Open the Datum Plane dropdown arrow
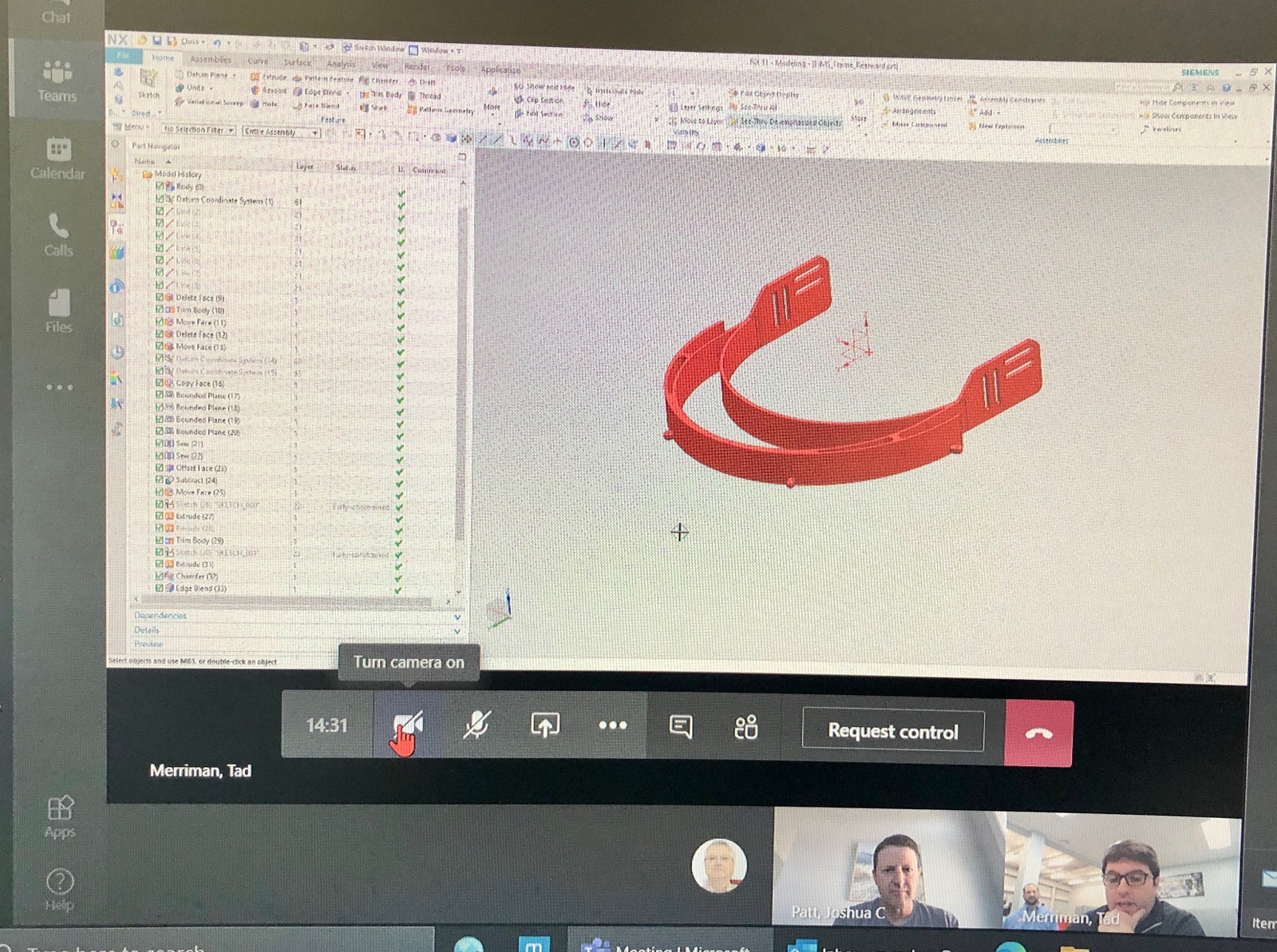 click(x=234, y=75)
